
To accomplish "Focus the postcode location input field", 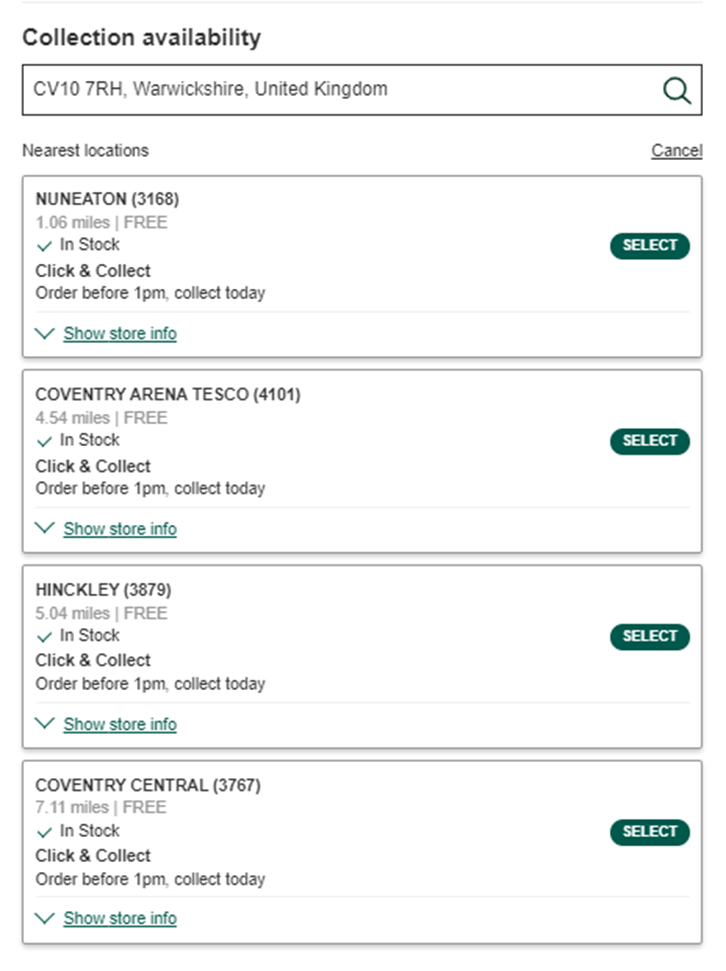I will click(362, 90).
